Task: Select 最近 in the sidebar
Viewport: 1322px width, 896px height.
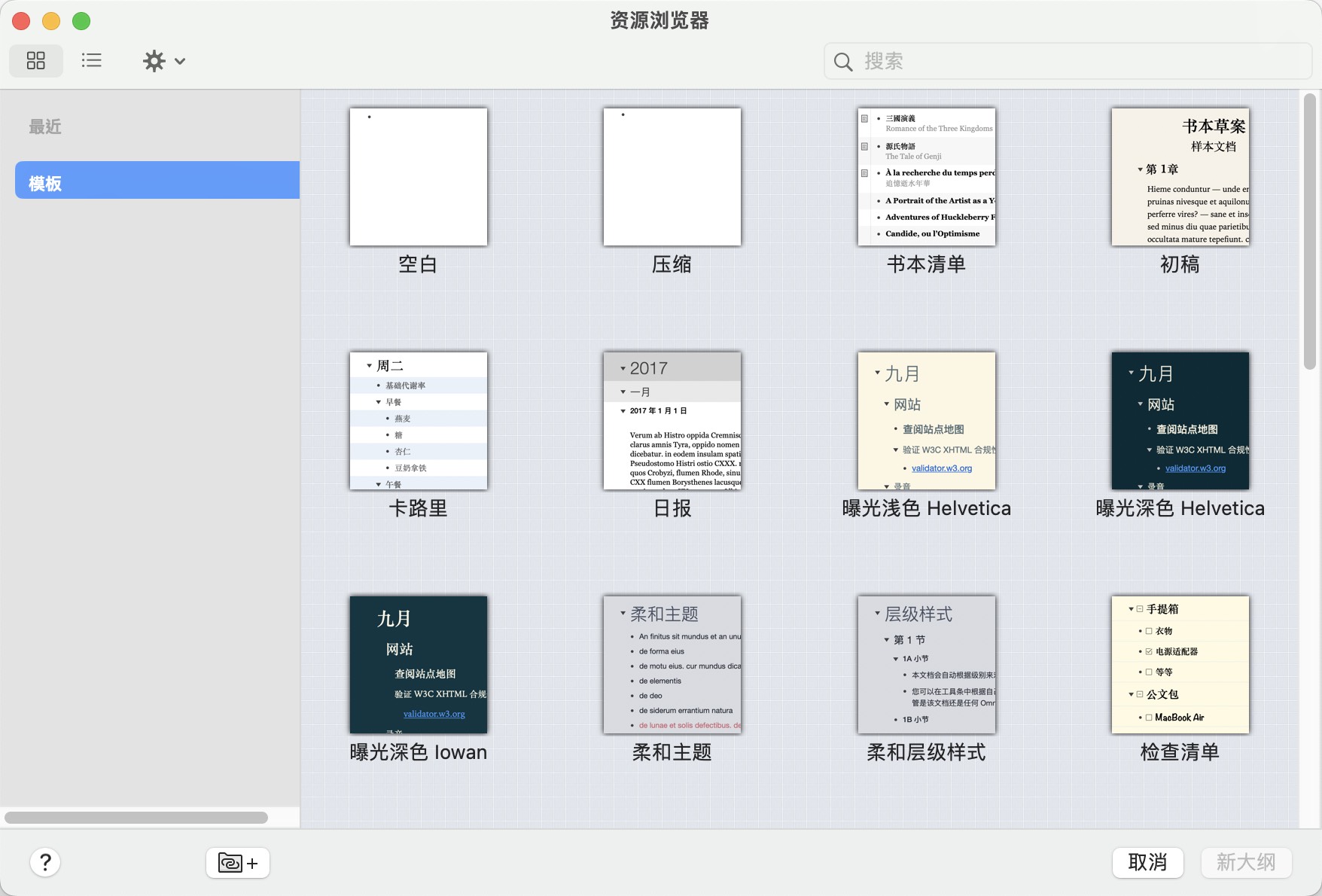Action: [45, 127]
